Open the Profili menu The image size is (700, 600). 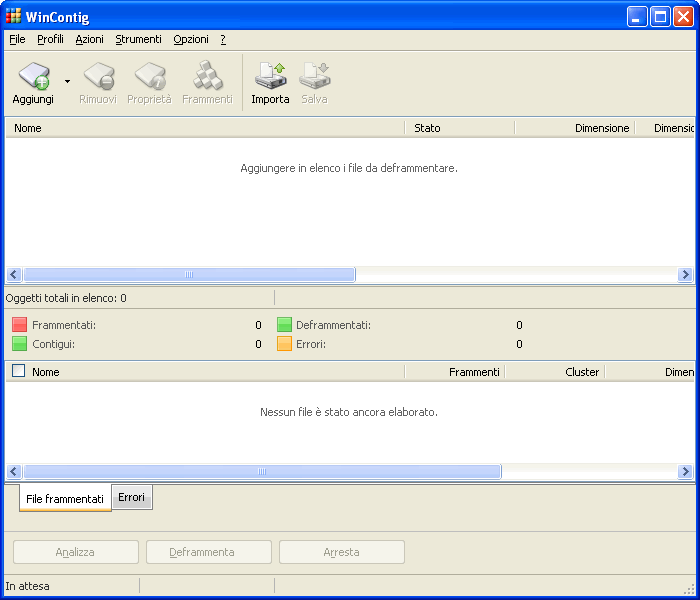(50, 39)
